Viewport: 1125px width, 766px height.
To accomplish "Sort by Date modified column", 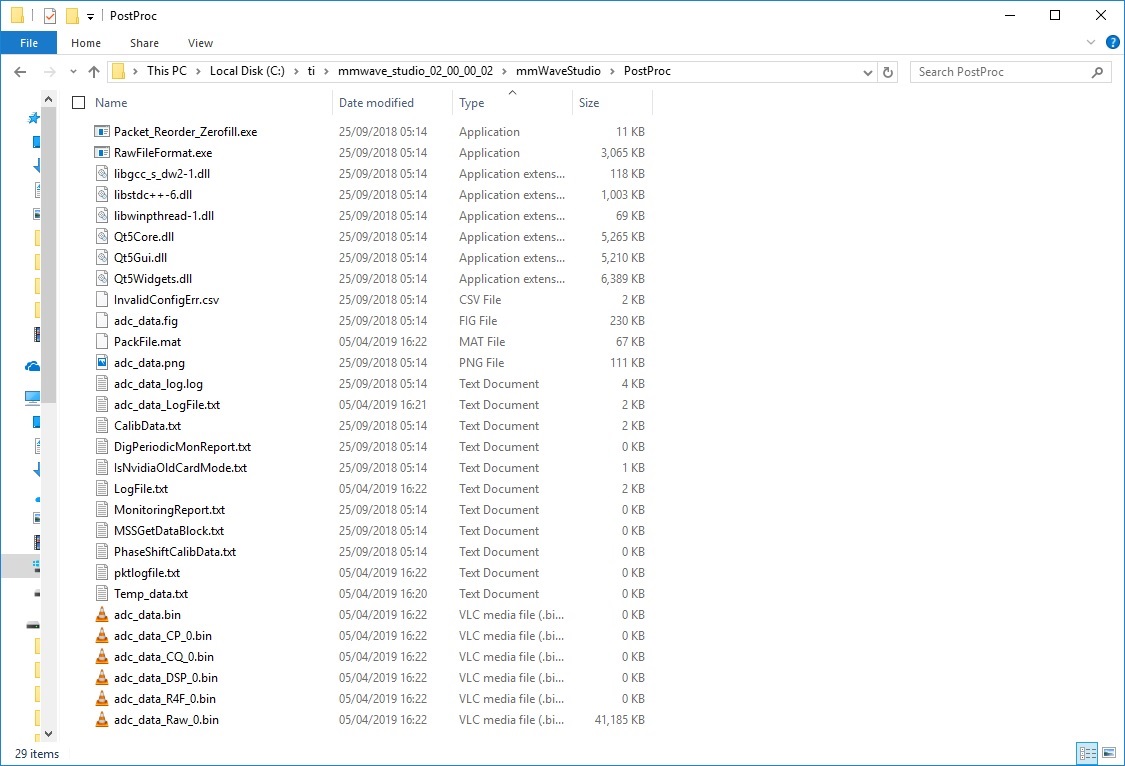I will [x=376, y=103].
